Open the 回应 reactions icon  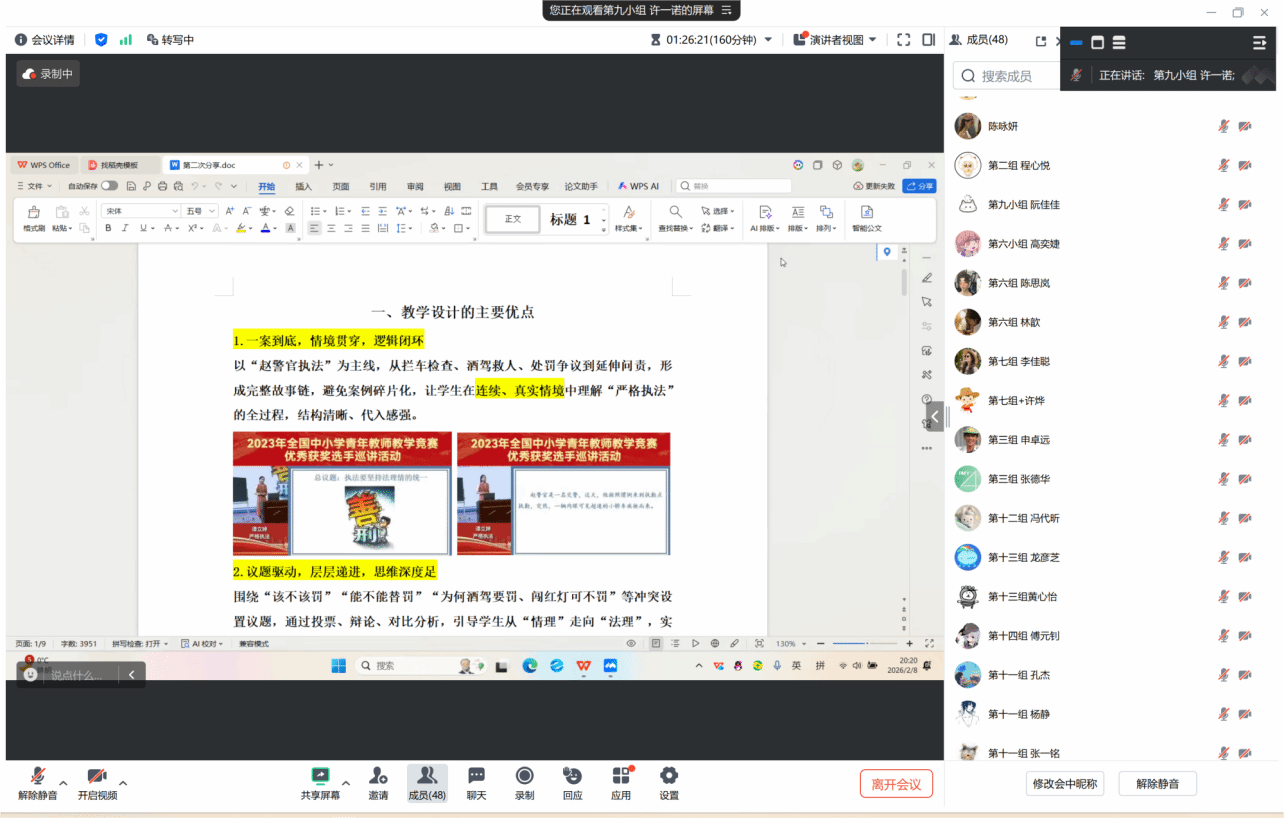[572, 783]
